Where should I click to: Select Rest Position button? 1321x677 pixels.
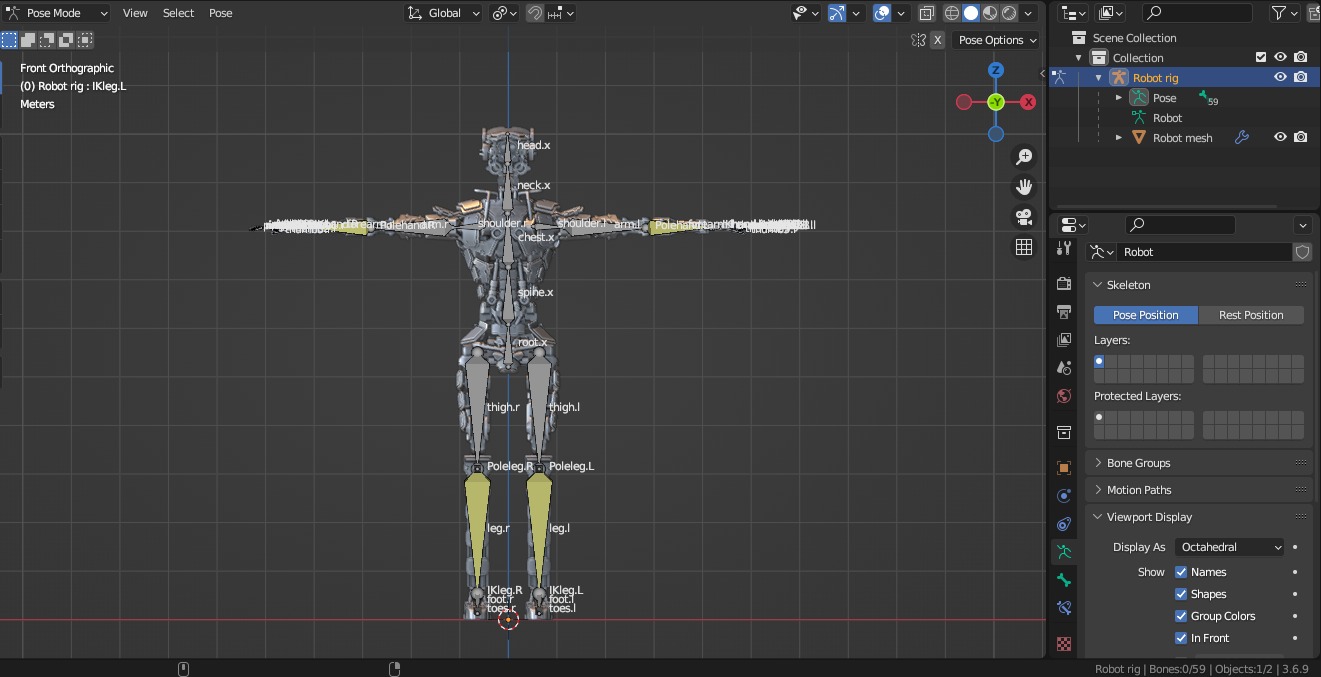[1251, 315]
